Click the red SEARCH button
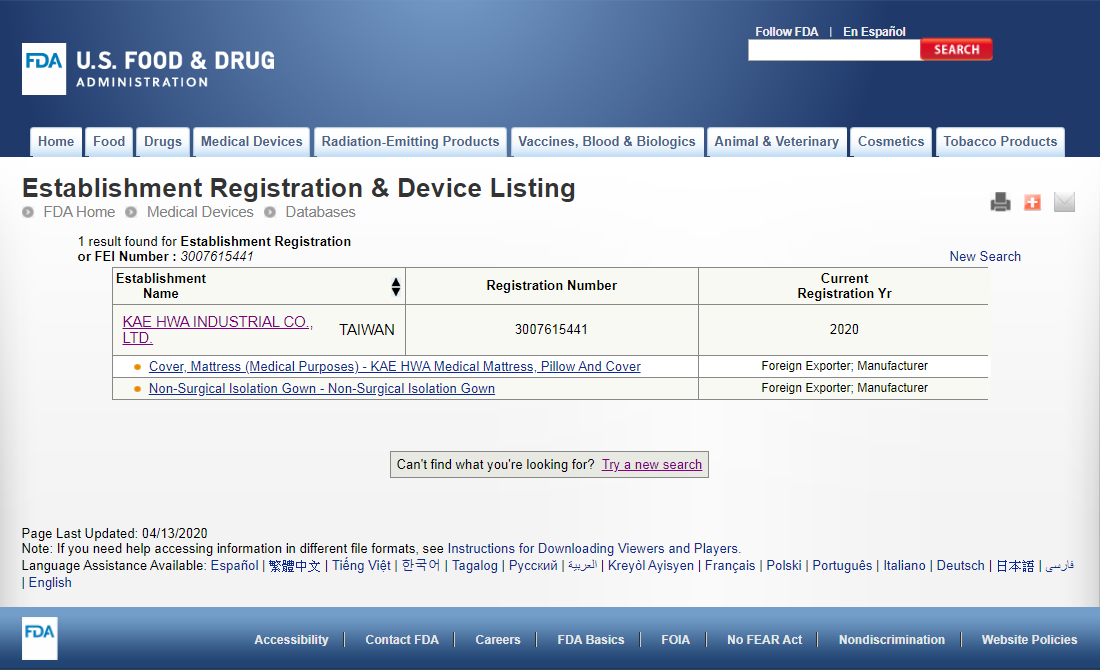 coord(956,50)
